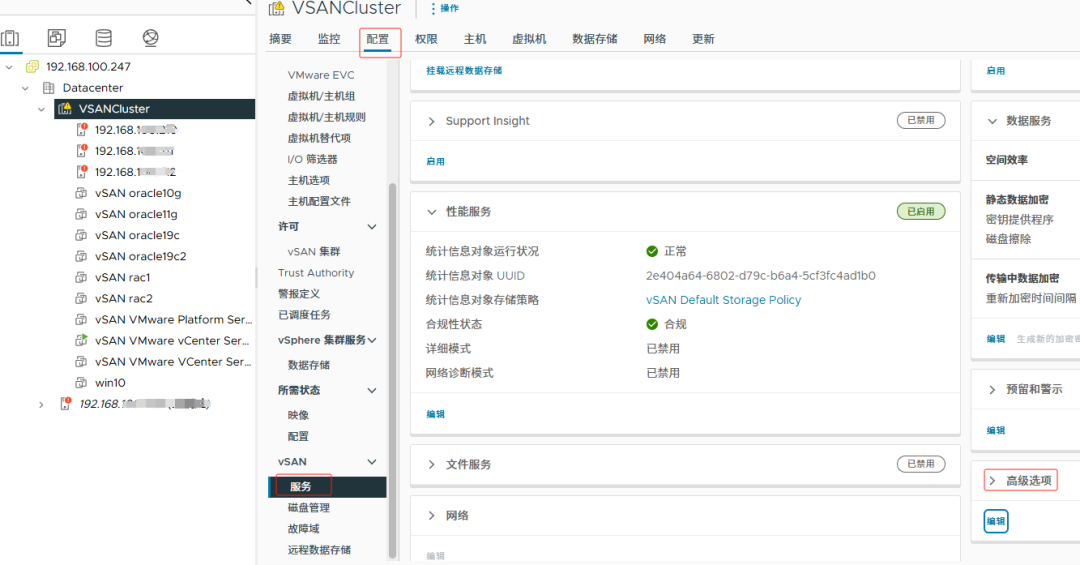Switch to the Networking inventory icon

coord(150,38)
